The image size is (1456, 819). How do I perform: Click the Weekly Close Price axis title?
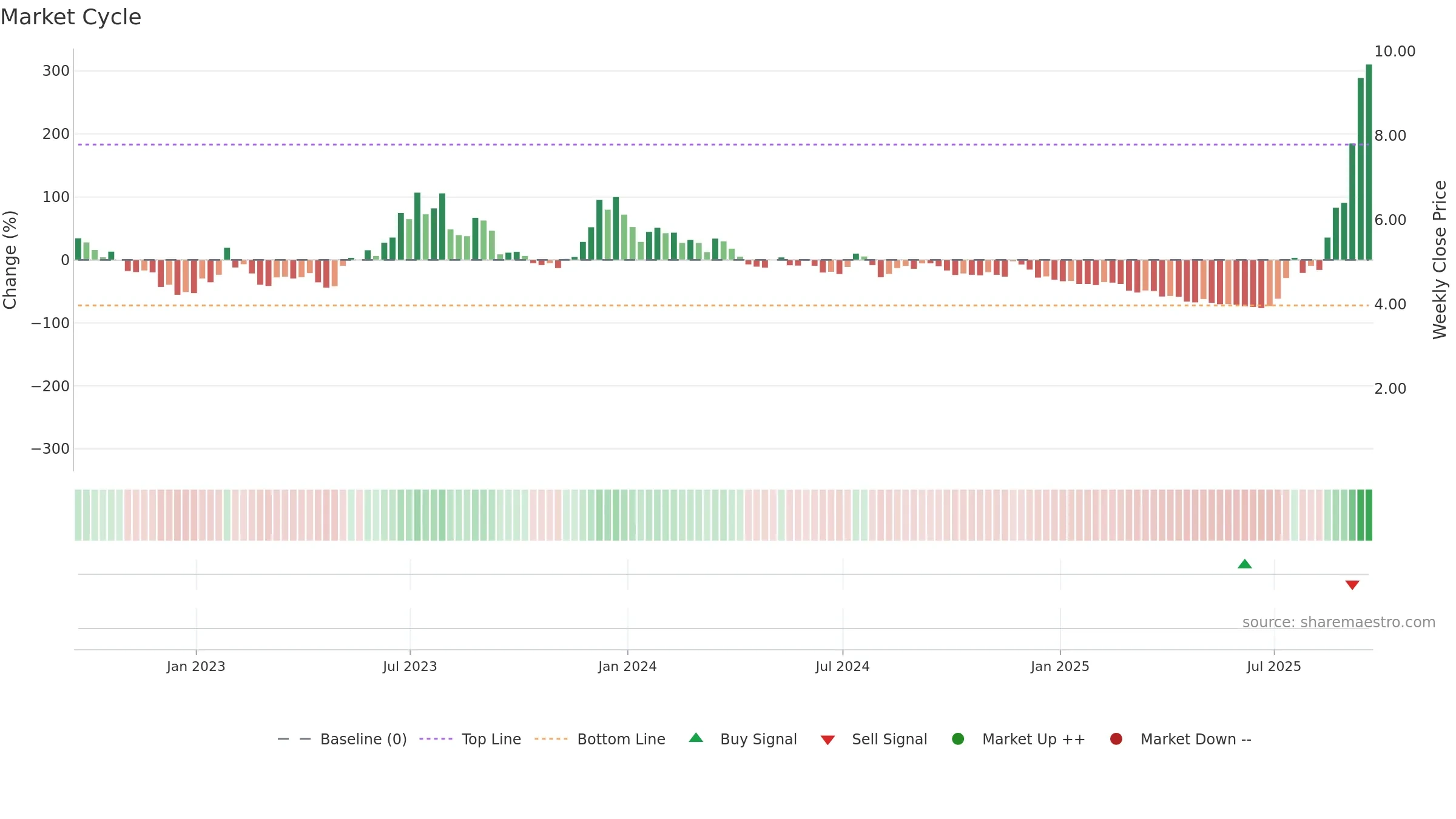pos(1440,260)
